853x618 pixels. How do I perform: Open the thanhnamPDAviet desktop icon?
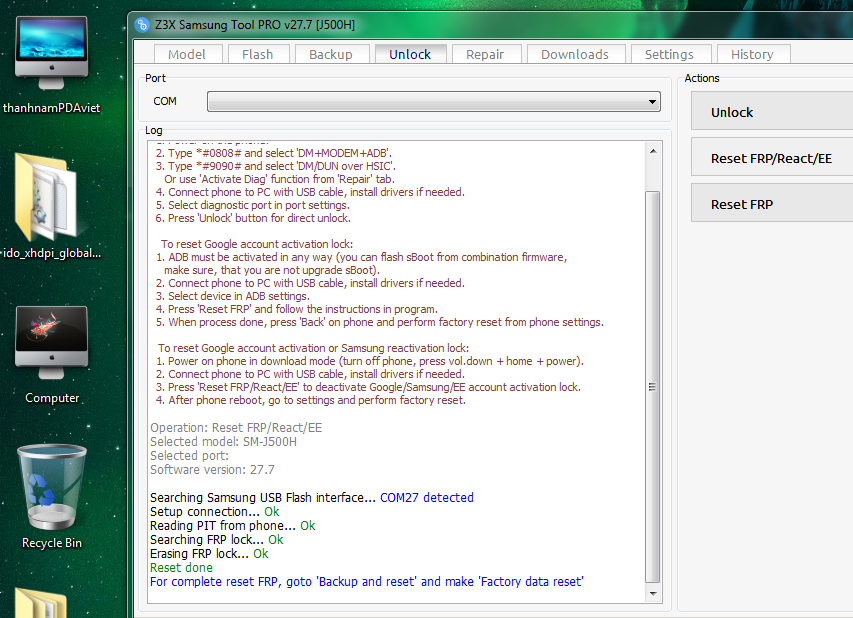pyautogui.click(x=52, y=65)
